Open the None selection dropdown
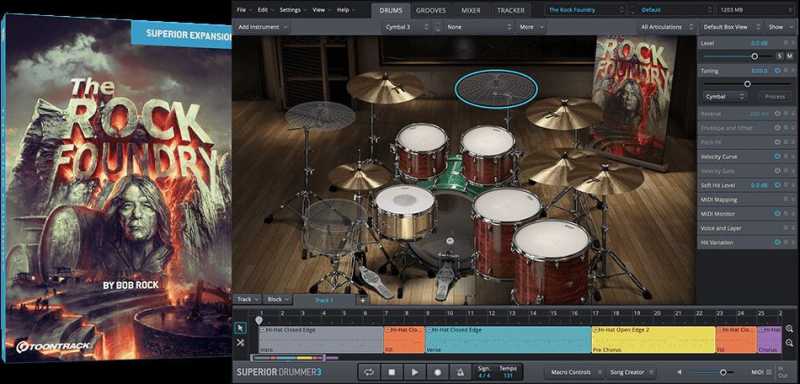Screen dimensions: 800x384 pyautogui.click(x=478, y=27)
